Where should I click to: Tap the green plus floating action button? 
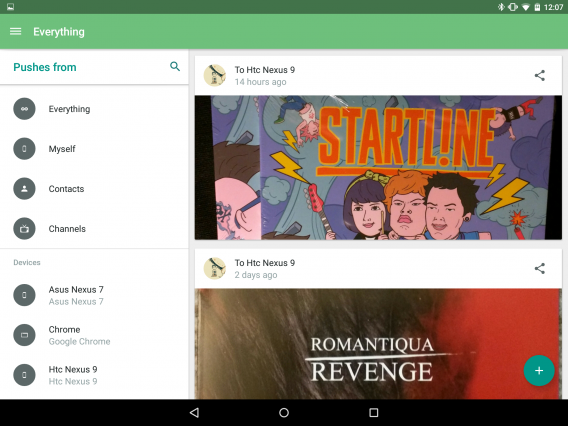point(539,371)
